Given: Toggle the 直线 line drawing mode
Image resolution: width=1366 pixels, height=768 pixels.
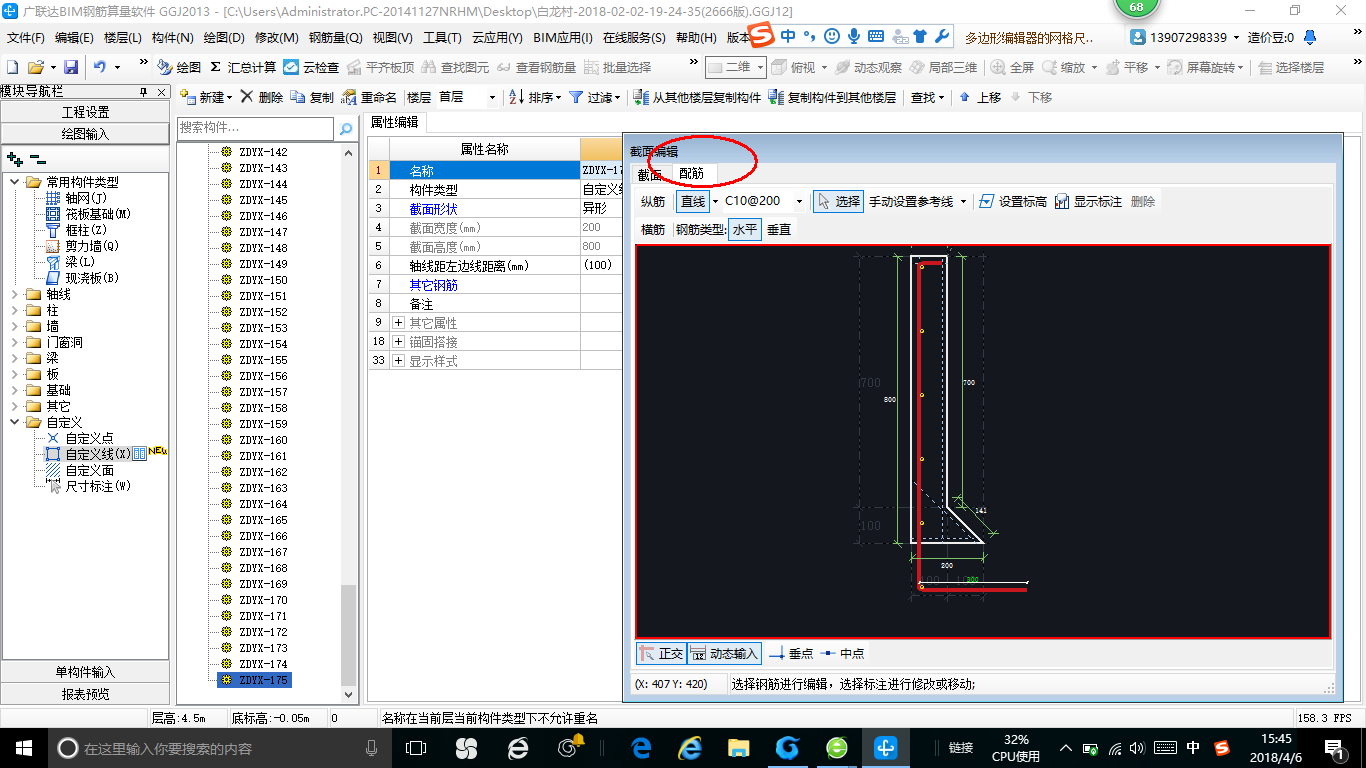Looking at the screenshot, I should 693,201.
